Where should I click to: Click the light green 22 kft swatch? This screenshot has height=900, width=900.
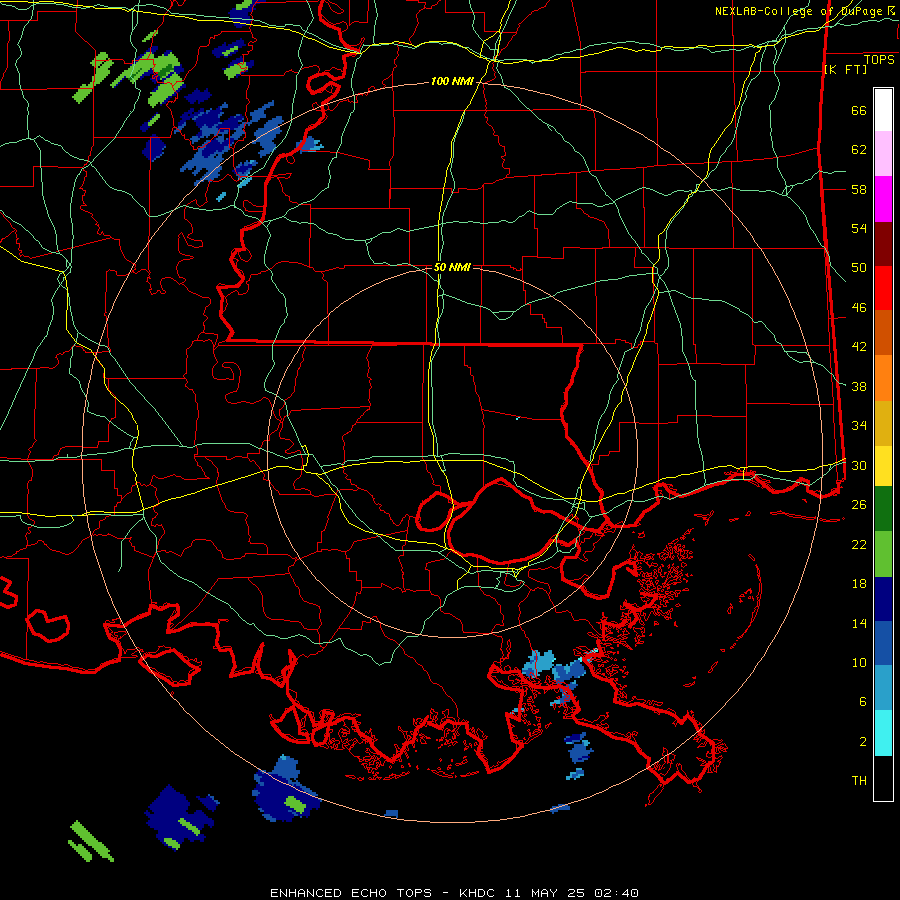883,554
